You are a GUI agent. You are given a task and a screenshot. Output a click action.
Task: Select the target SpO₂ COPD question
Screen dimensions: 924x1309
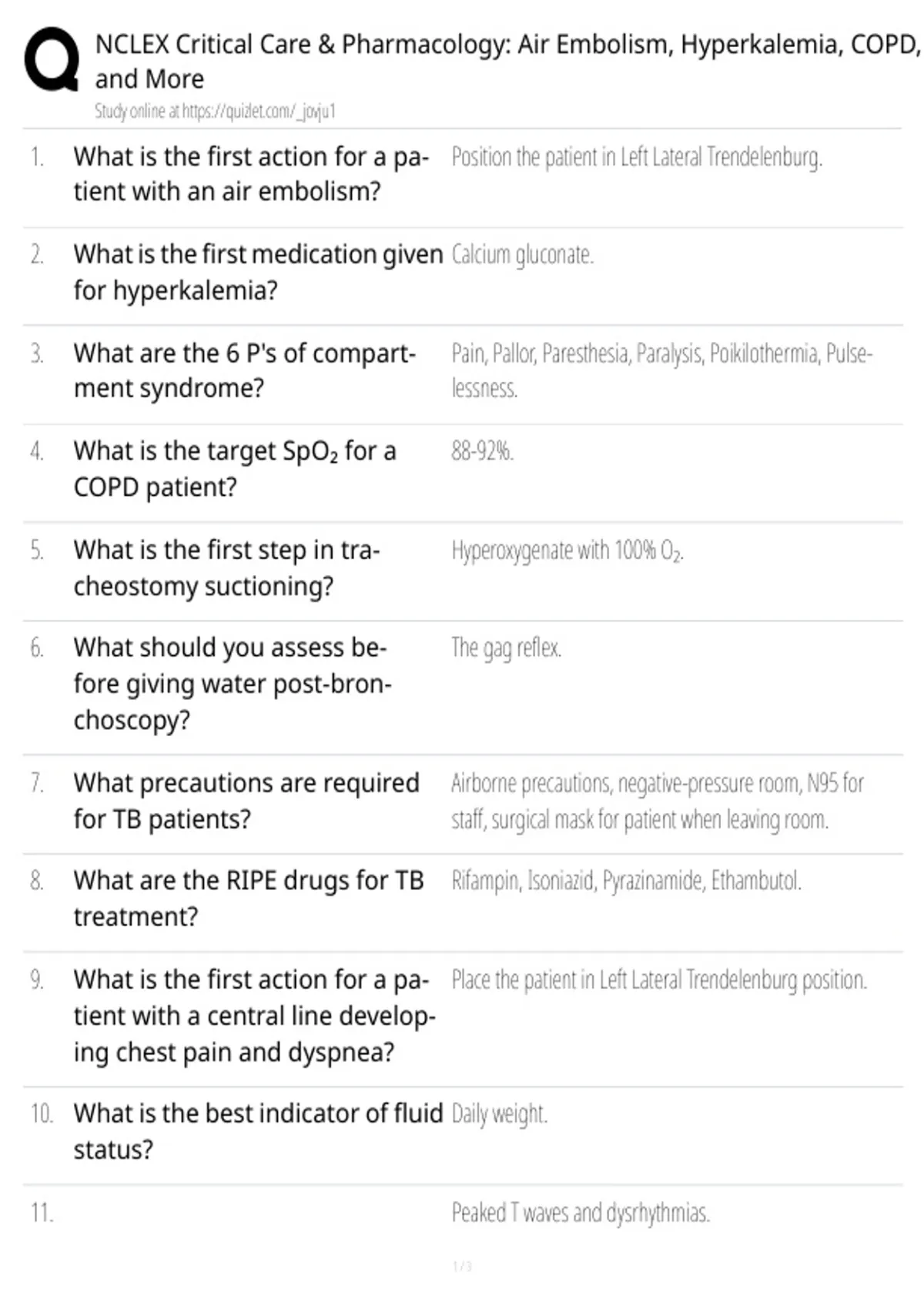235,469
